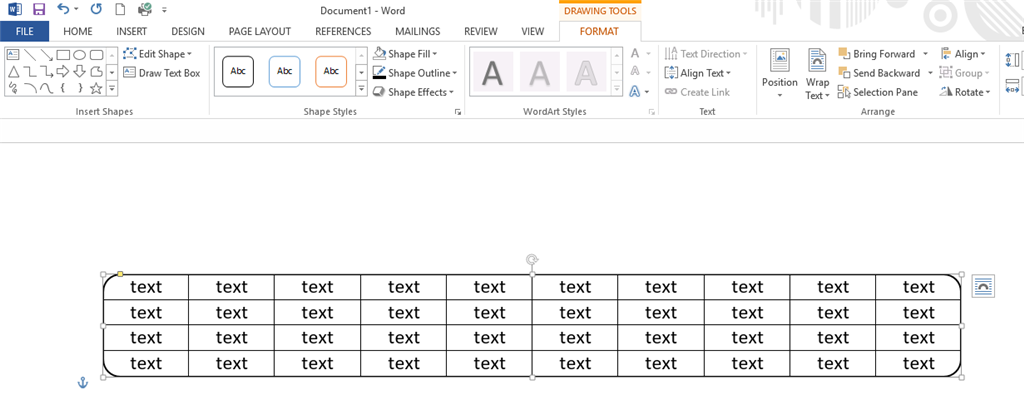Switch to the DESIGN tab
This screenshot has width=1024, height=419.
click(x=188, y=31)
